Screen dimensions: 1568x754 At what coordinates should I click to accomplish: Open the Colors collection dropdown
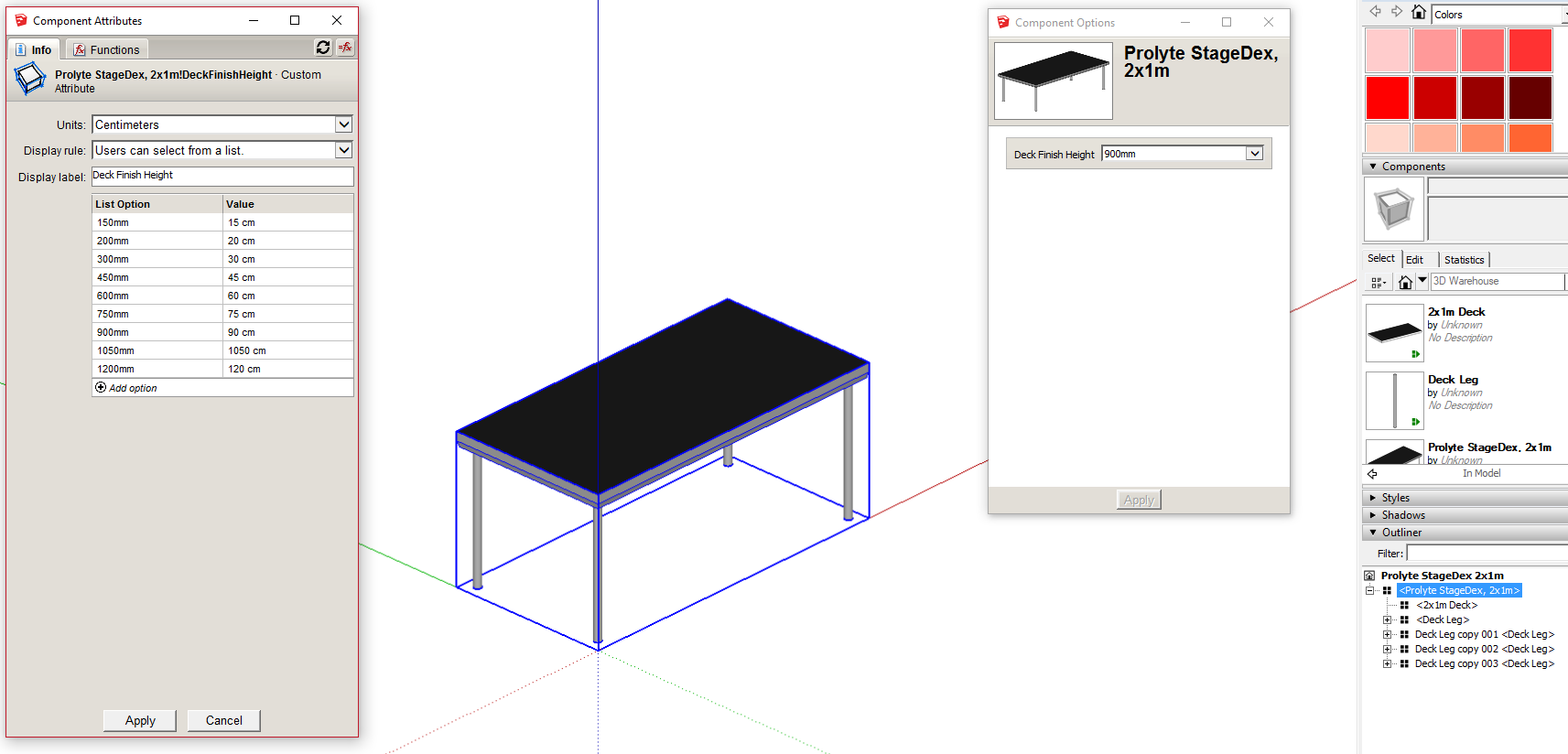pyautogui.click(x=1564, y=15)
